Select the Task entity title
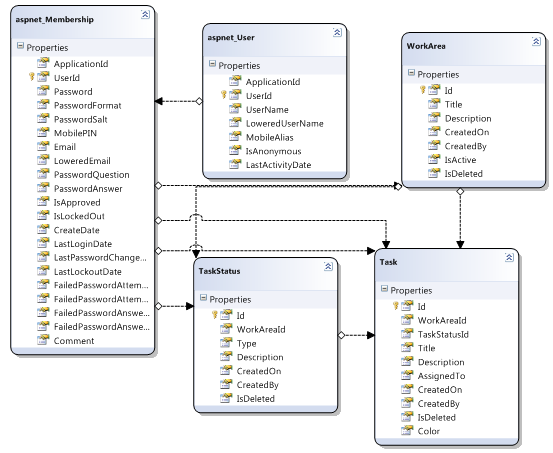 pyautogui.click(x=388, y=262)
